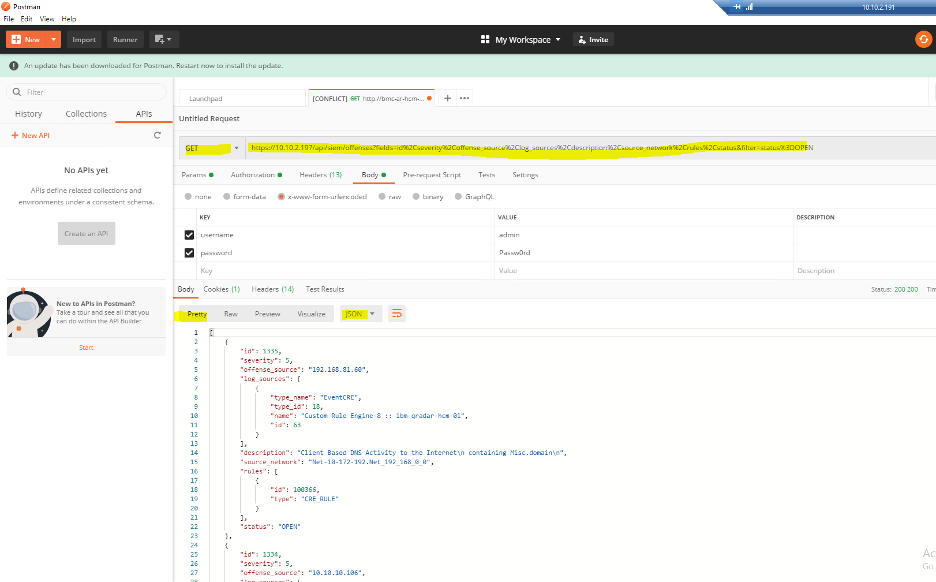
Task: Open the GET request method dropdown
Action: (234, 146)
